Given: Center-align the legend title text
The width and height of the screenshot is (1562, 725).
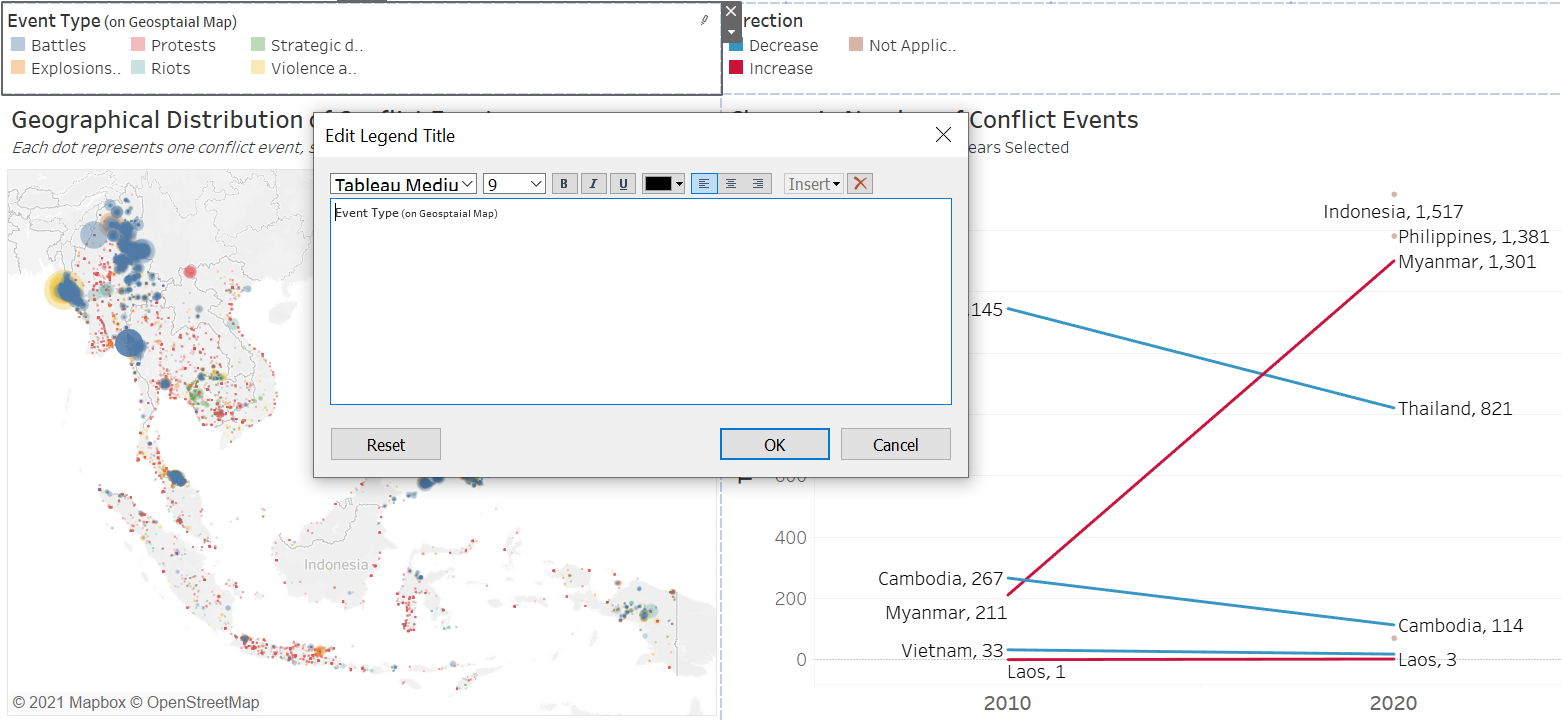Looking at the screenshot, I should click(x=731, y=184).
